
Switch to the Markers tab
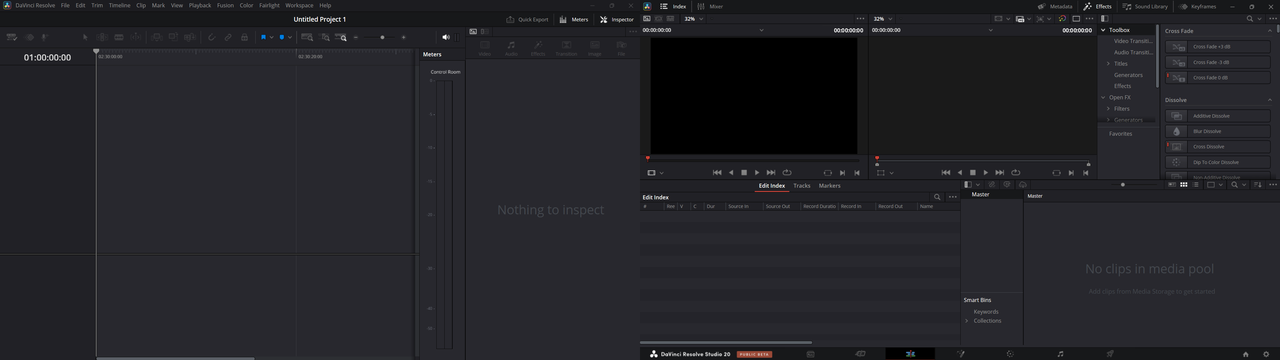click(830, 185)
